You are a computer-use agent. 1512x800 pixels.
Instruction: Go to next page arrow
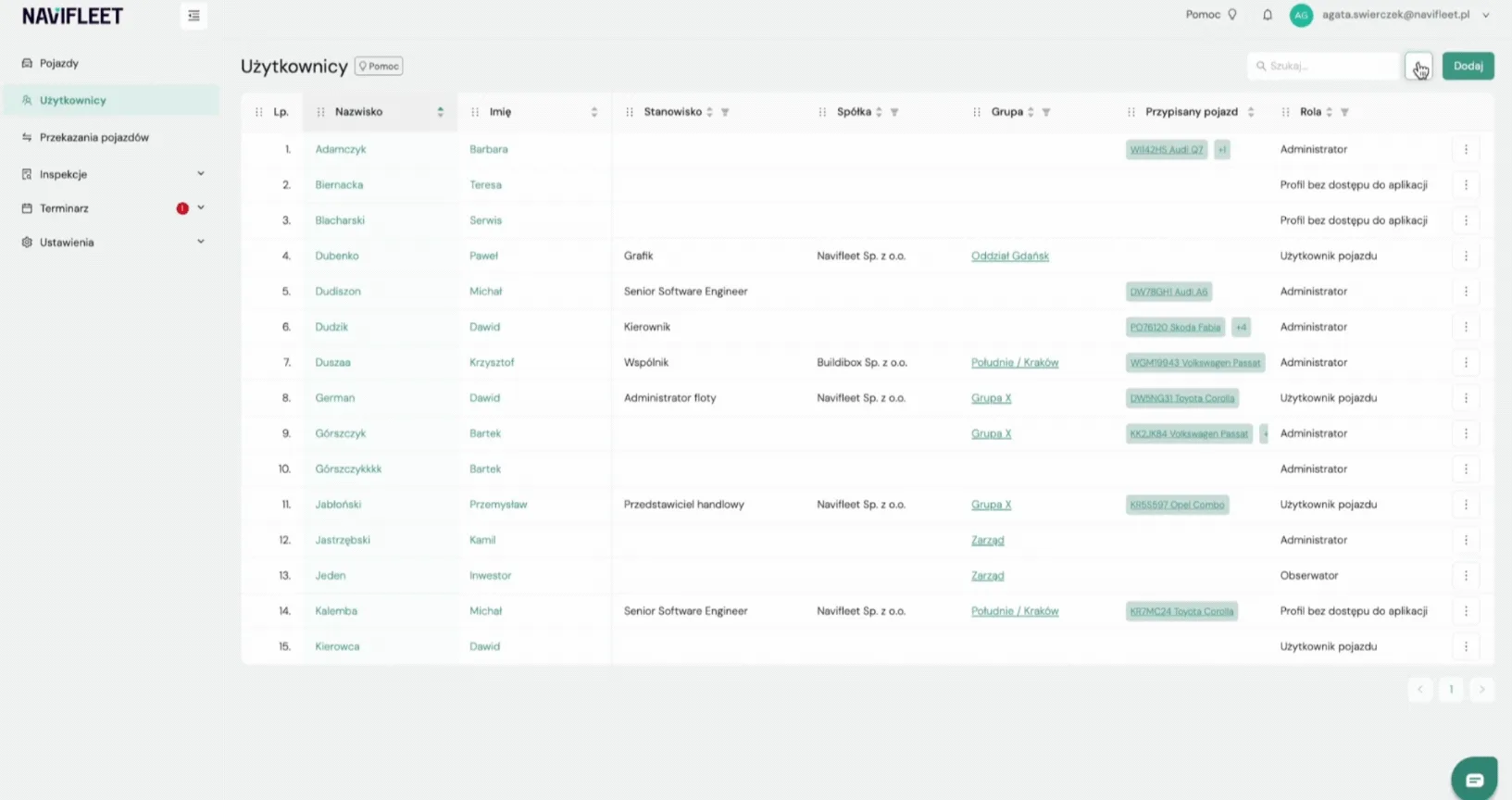click(1481, 689)
